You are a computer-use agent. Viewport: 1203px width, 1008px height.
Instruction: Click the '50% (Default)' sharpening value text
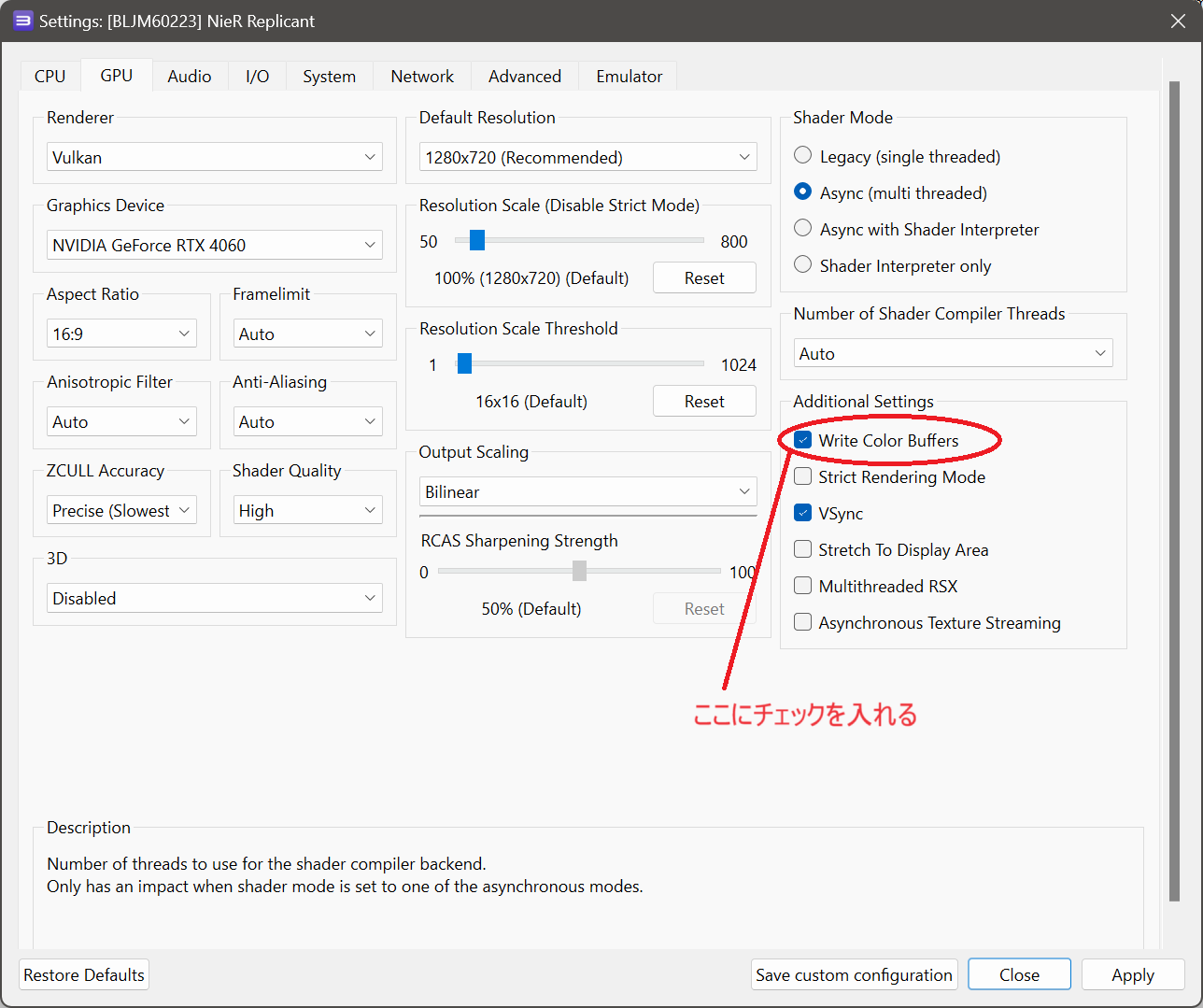pyautogui.click(x=531, y=609)
